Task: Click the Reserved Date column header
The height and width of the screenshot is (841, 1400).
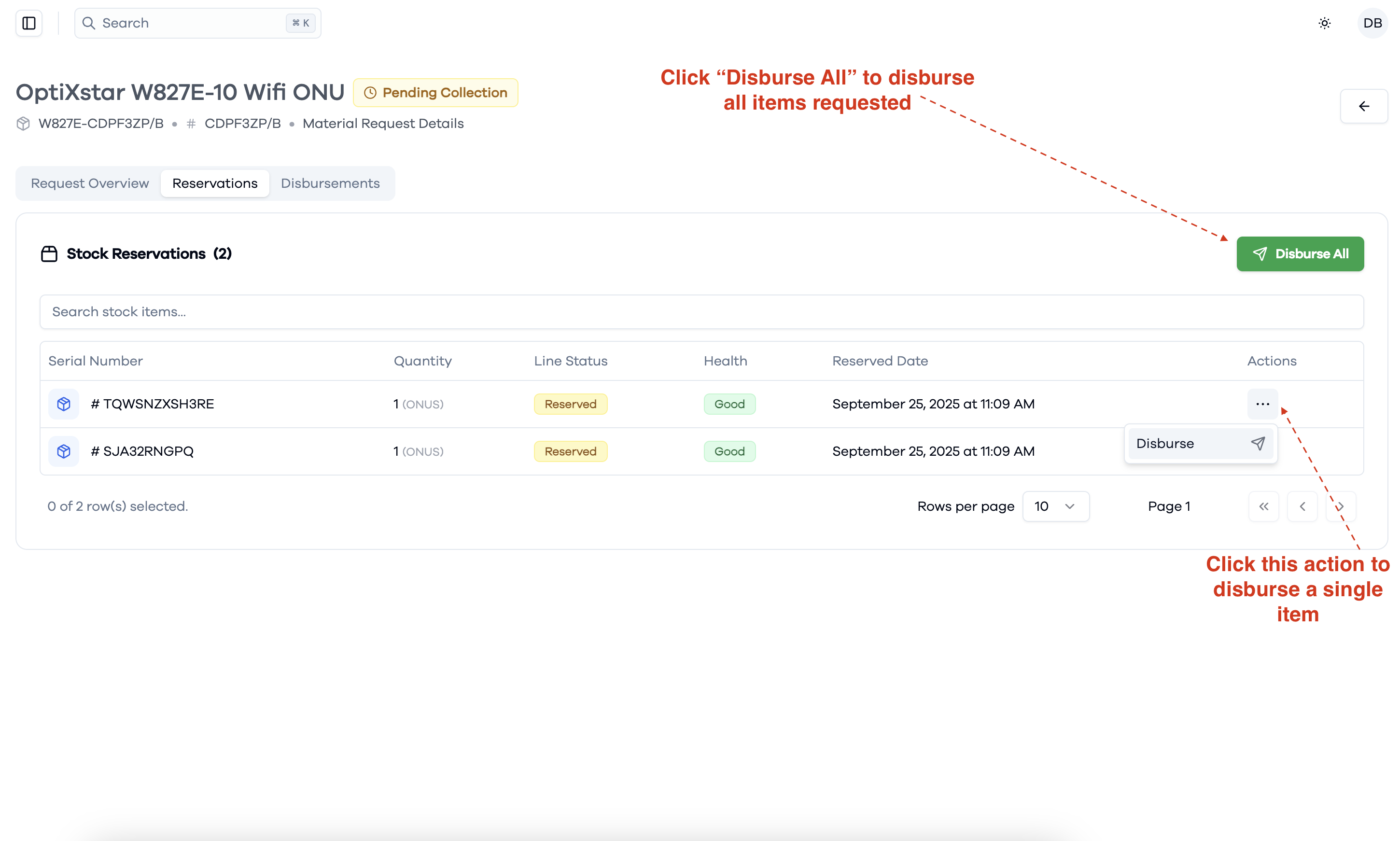Action: (x=880, y=361)
